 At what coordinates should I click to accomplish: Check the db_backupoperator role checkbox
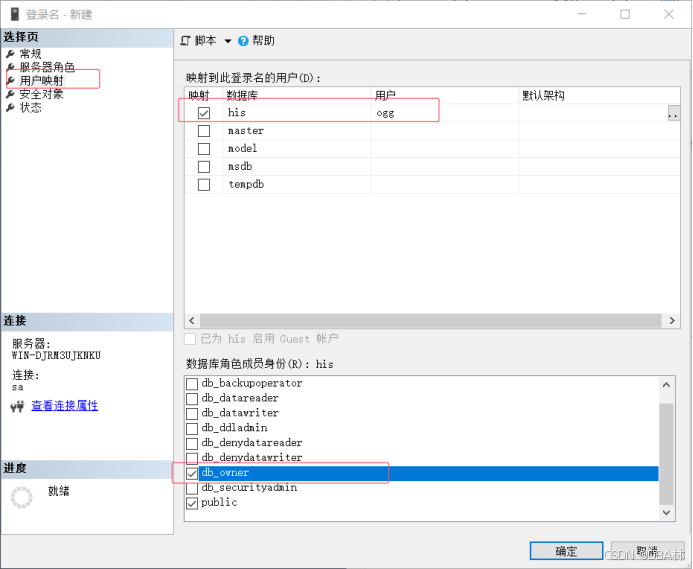pos(192,384)
